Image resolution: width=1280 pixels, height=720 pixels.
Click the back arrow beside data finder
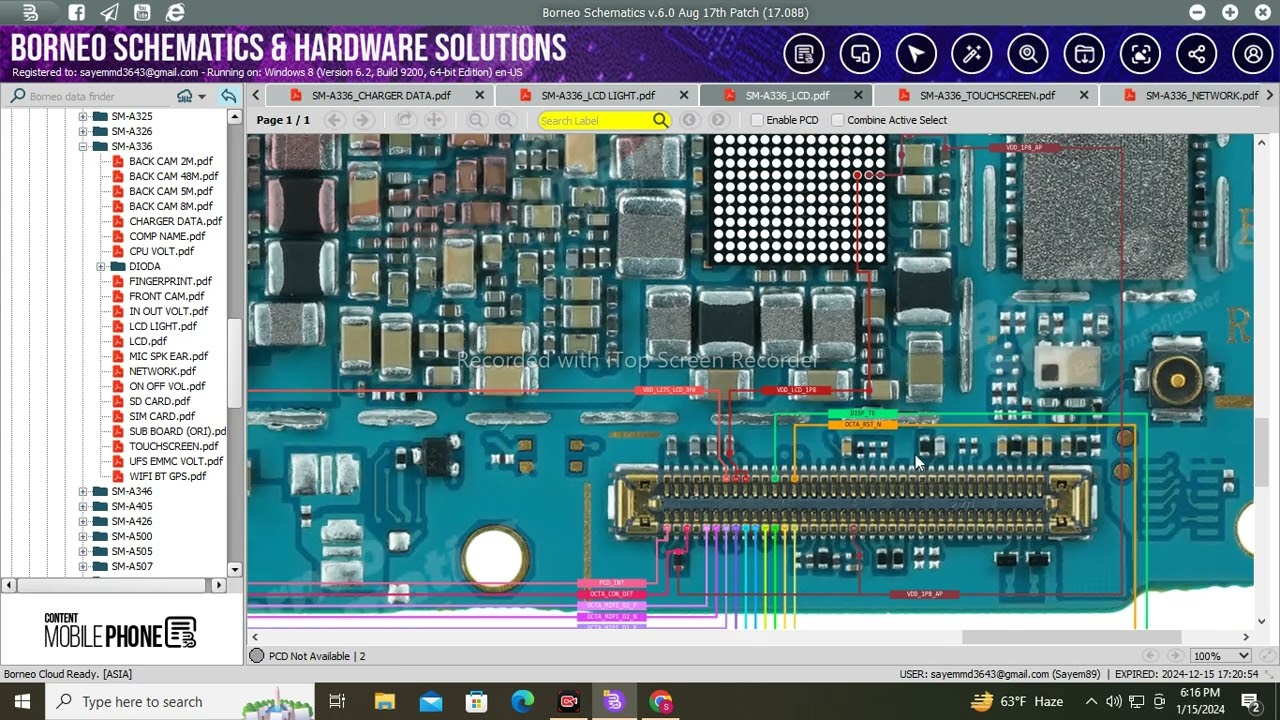click(229, 96)
